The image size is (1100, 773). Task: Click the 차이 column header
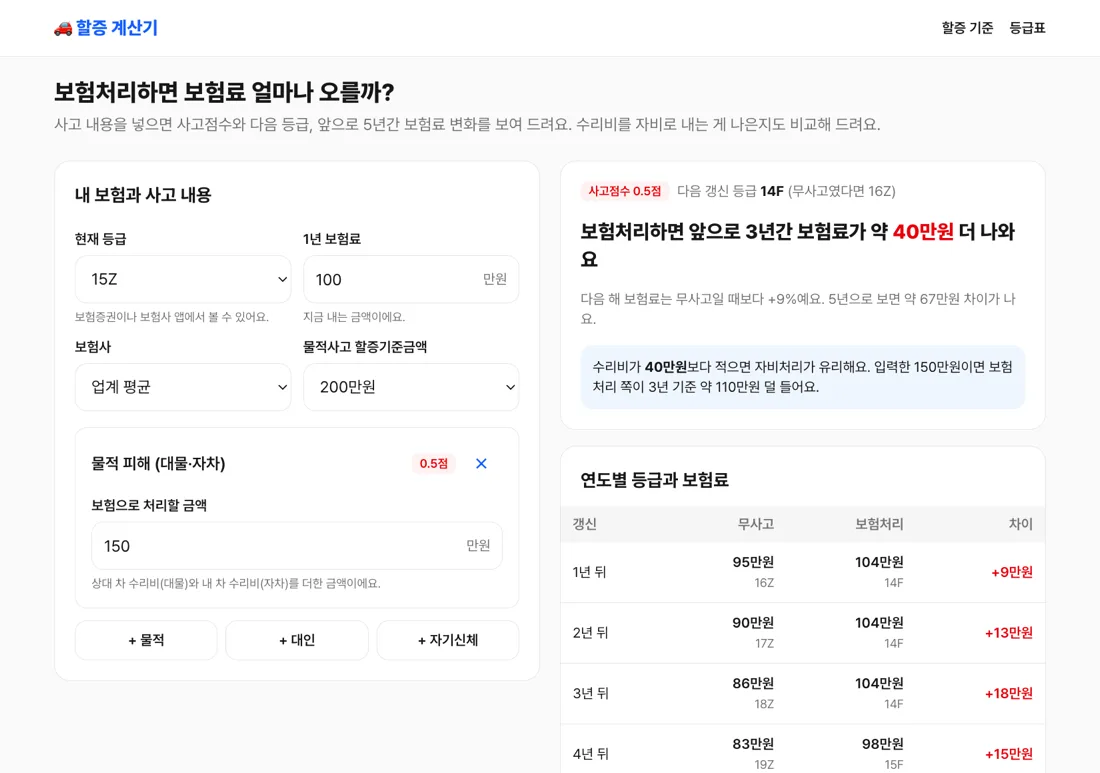click(1021, 524)
